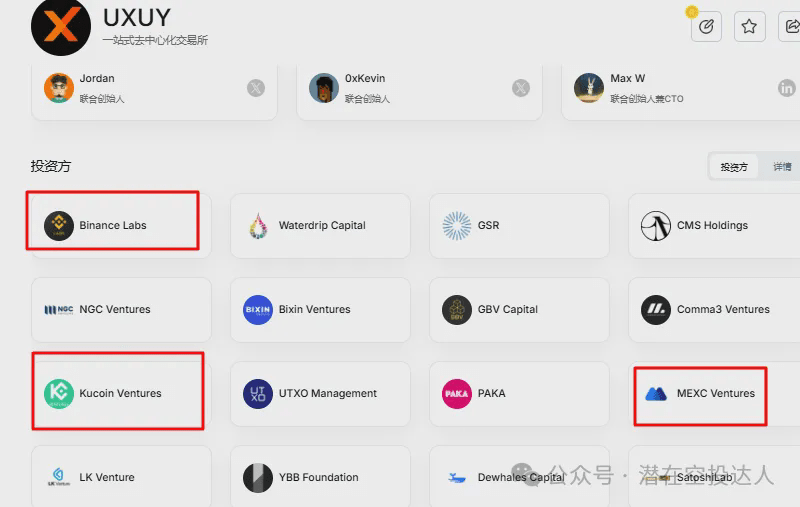Select the Kucoin Ventures name text
Viewport: 800px width, 507px height.
(120, 394)
